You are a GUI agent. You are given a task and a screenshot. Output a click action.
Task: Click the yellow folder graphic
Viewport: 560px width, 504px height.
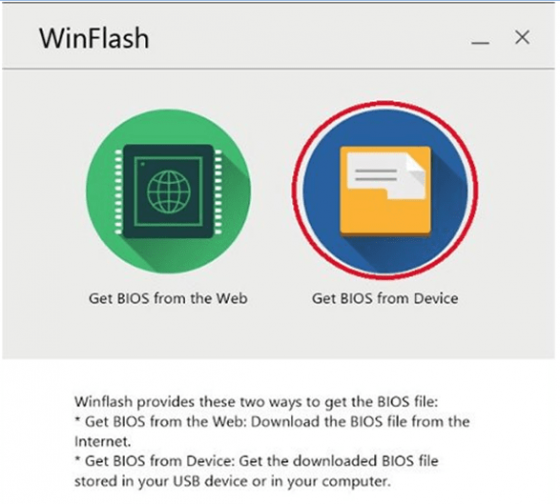385,191
